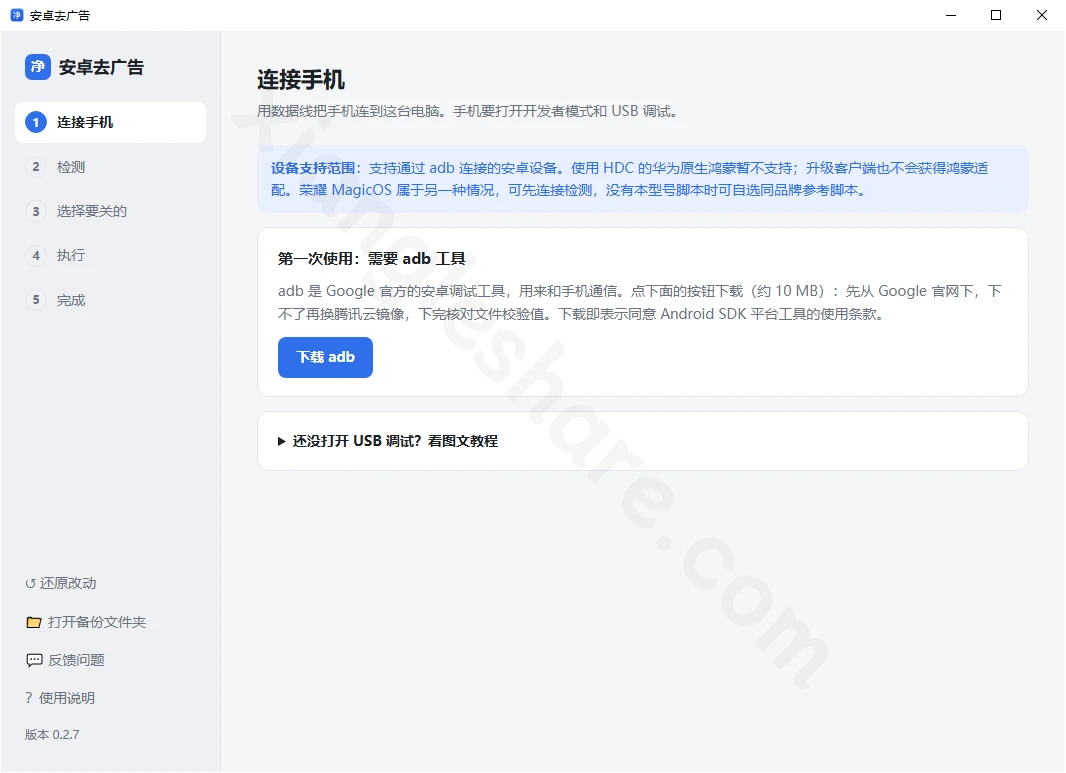This screenshot has width=1066, height=773.
Task: Click the 版本 0.2.7 version text
Action: (x=52, y=734)
